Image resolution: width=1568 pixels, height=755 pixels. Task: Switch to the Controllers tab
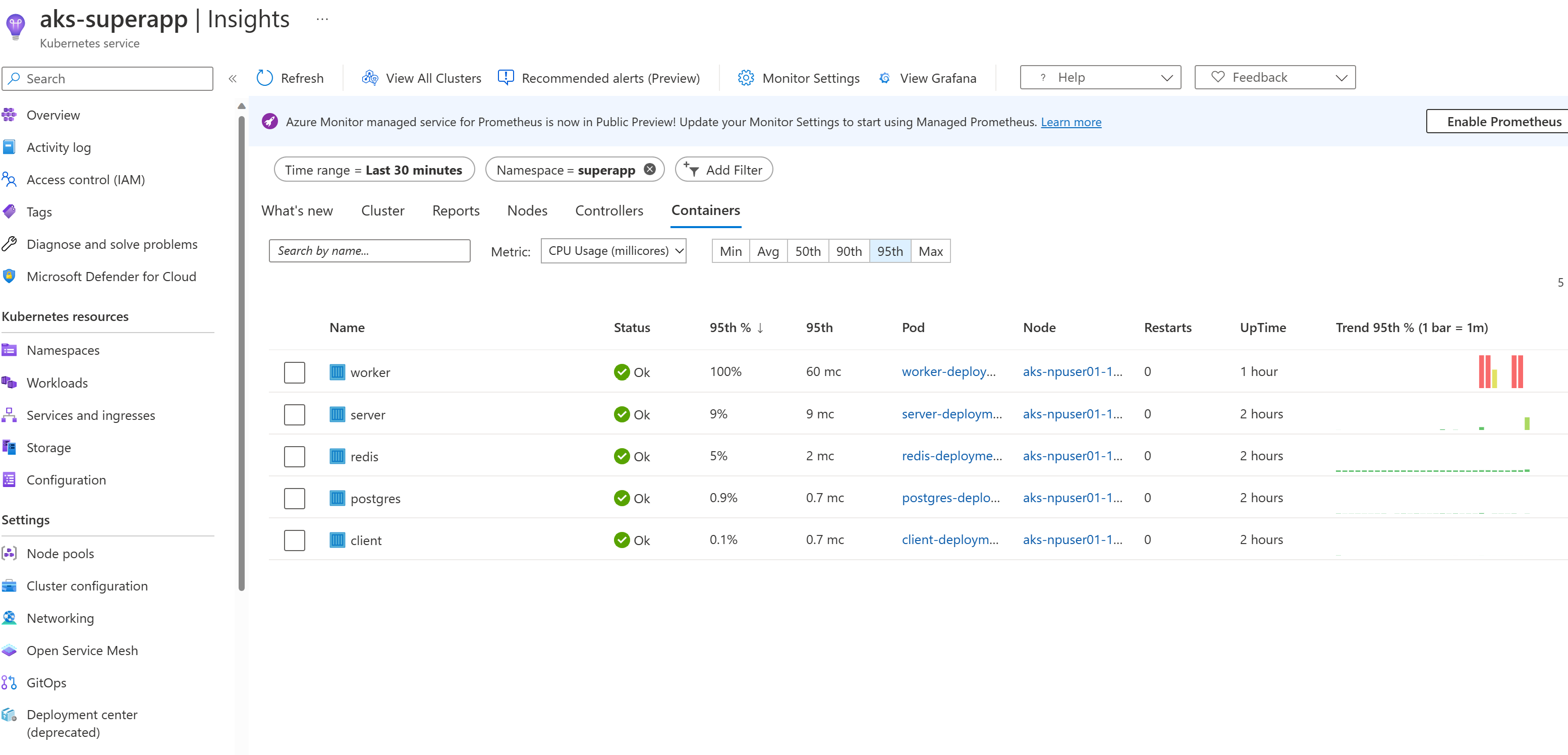pos(609,210)
